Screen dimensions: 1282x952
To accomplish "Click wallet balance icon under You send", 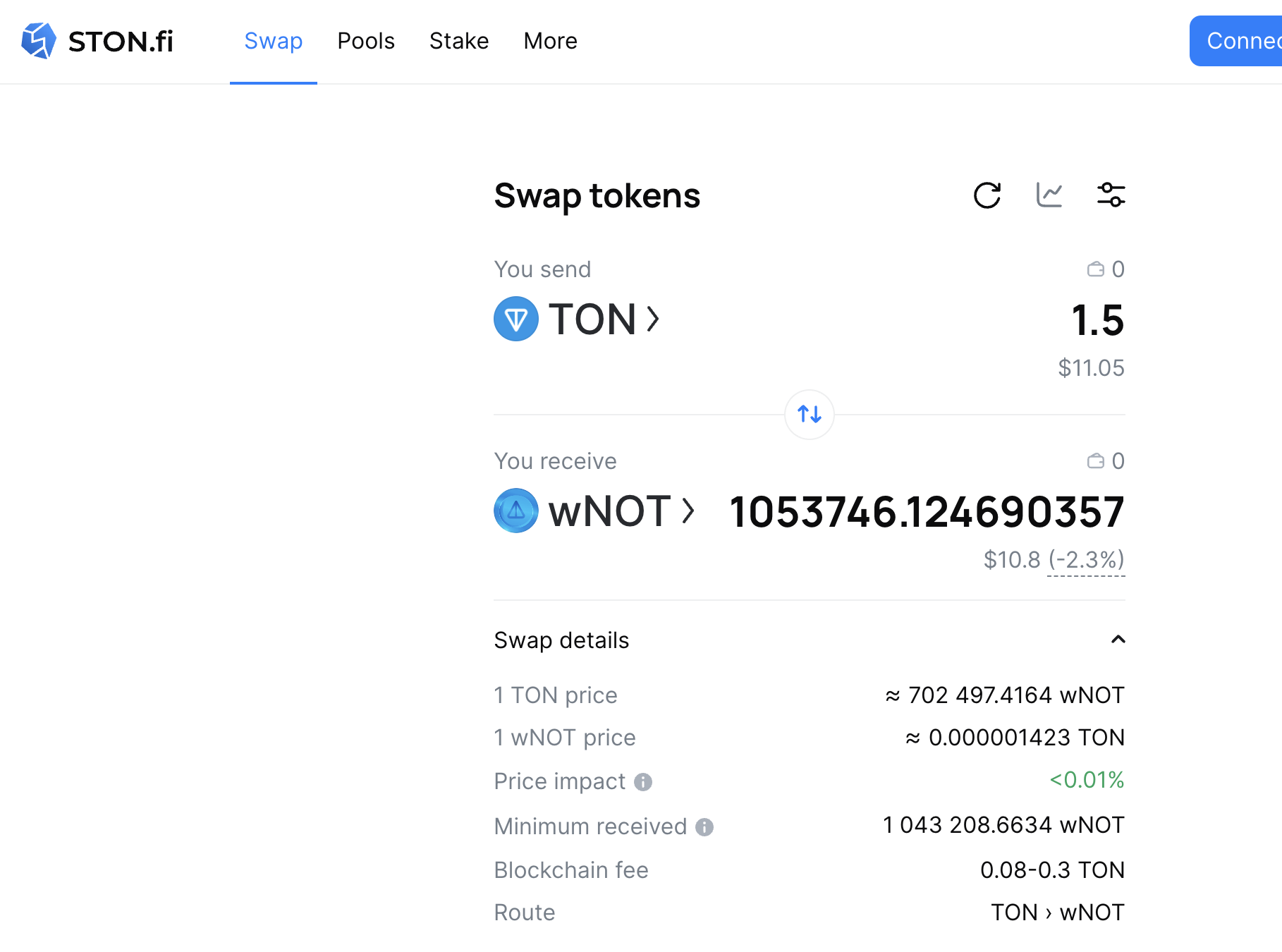I will pyautogui.click(x=1096, y=269).
